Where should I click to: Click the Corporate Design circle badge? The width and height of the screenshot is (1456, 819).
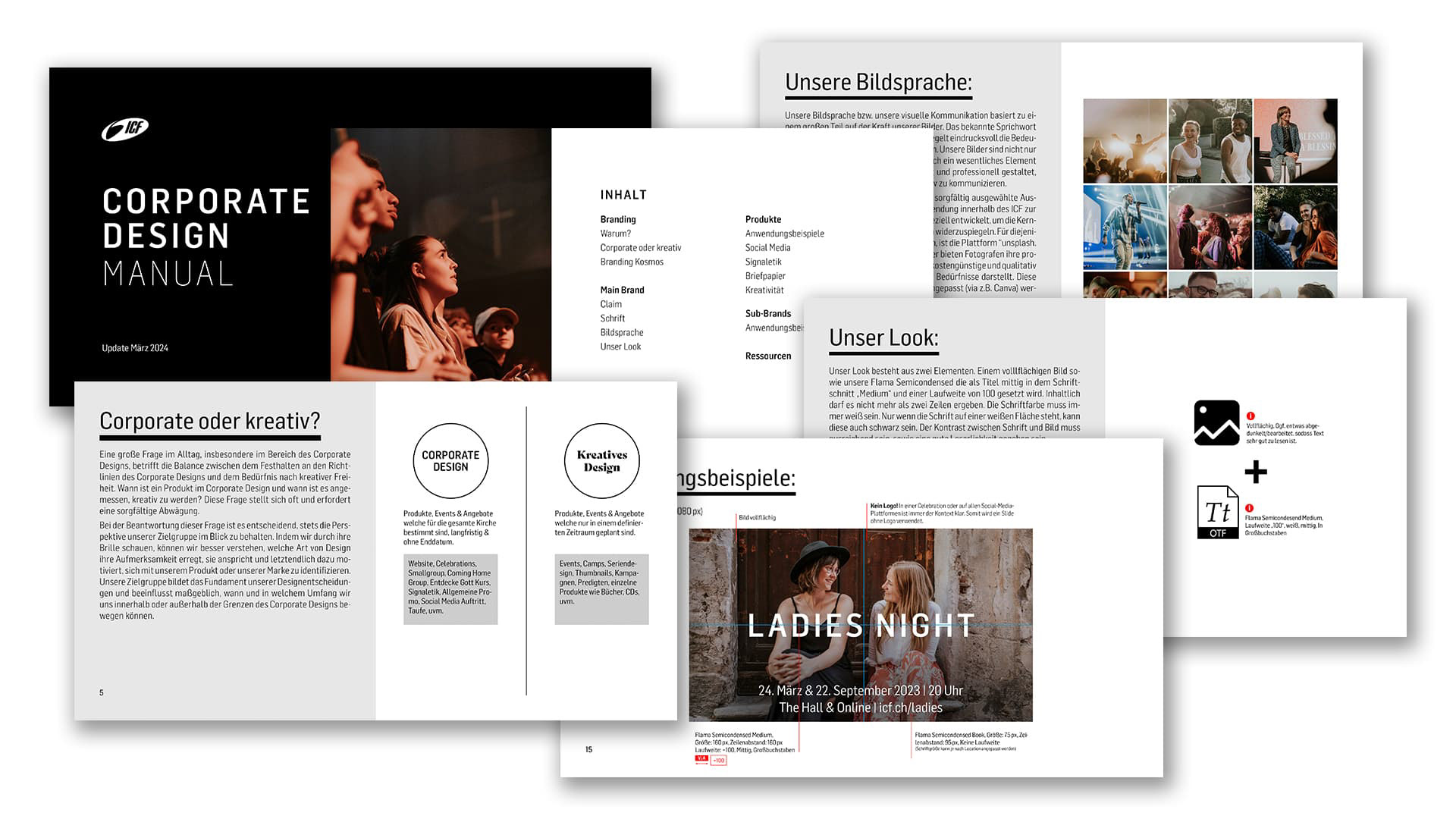pyautogui.click(x=450, y=461)
